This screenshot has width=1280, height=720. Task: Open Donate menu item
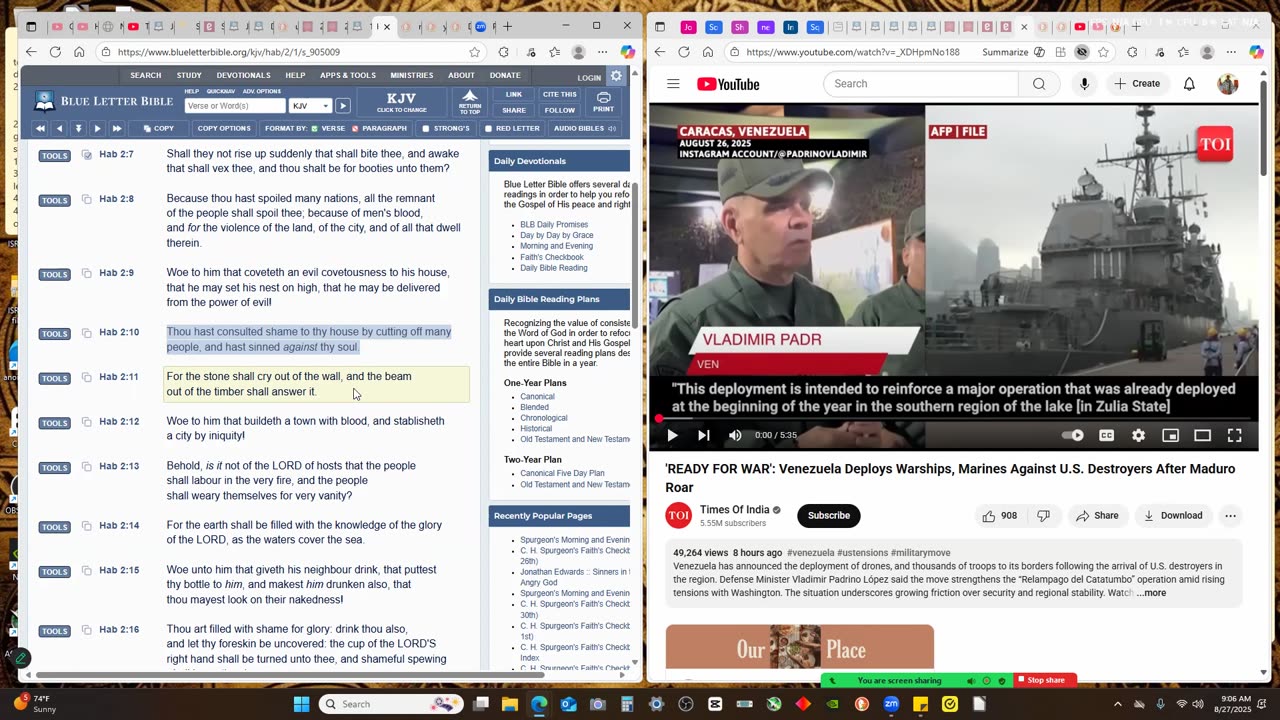pyautogui.click(x=505, y=75)
